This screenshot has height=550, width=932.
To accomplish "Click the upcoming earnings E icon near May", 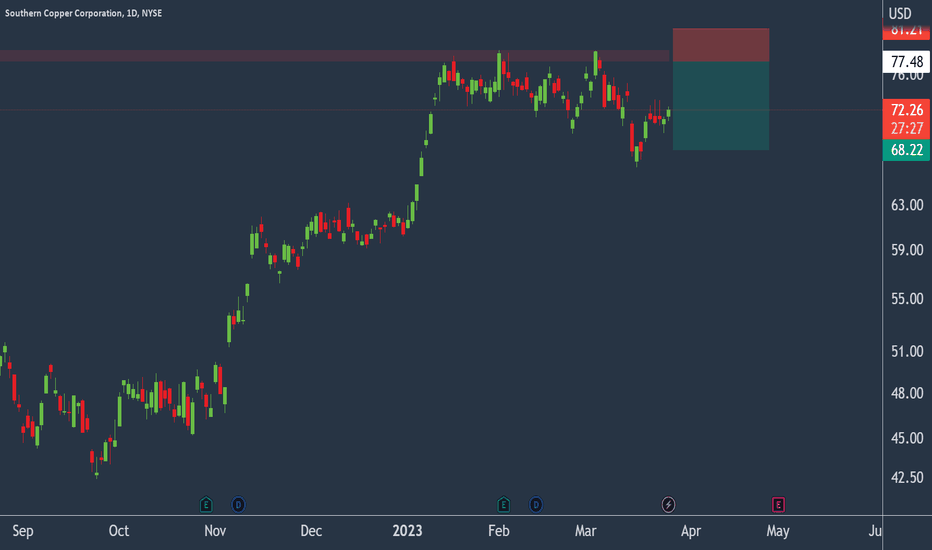I will [778, 505].
